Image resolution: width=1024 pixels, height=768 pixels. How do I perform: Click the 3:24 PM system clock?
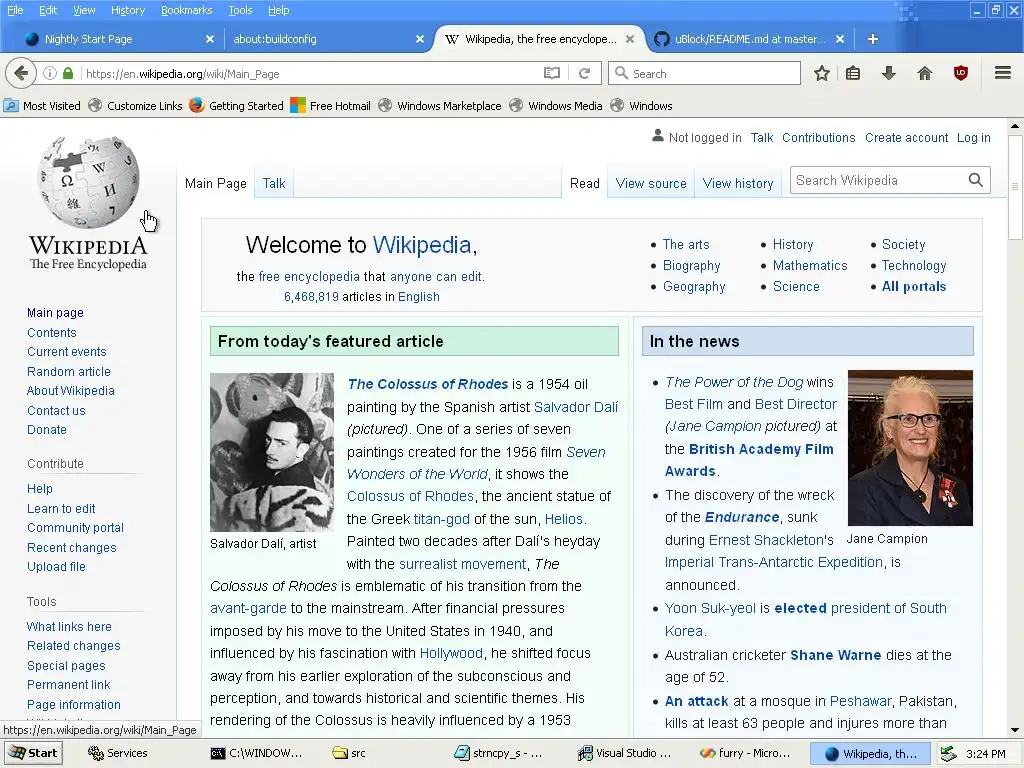click(x=985, y=754)
